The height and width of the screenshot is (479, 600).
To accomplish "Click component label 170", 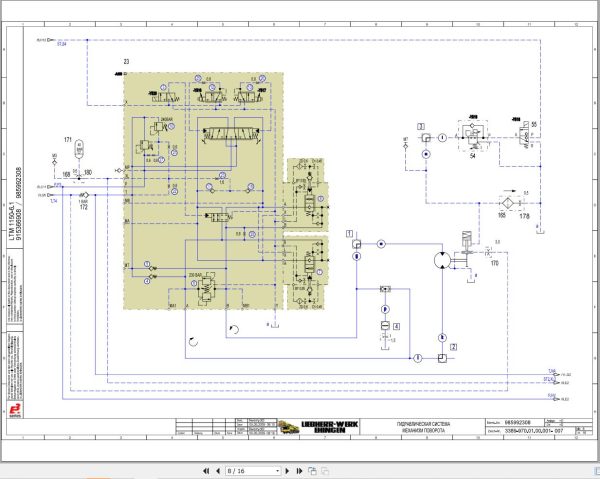I will click(x=494, y=263).
